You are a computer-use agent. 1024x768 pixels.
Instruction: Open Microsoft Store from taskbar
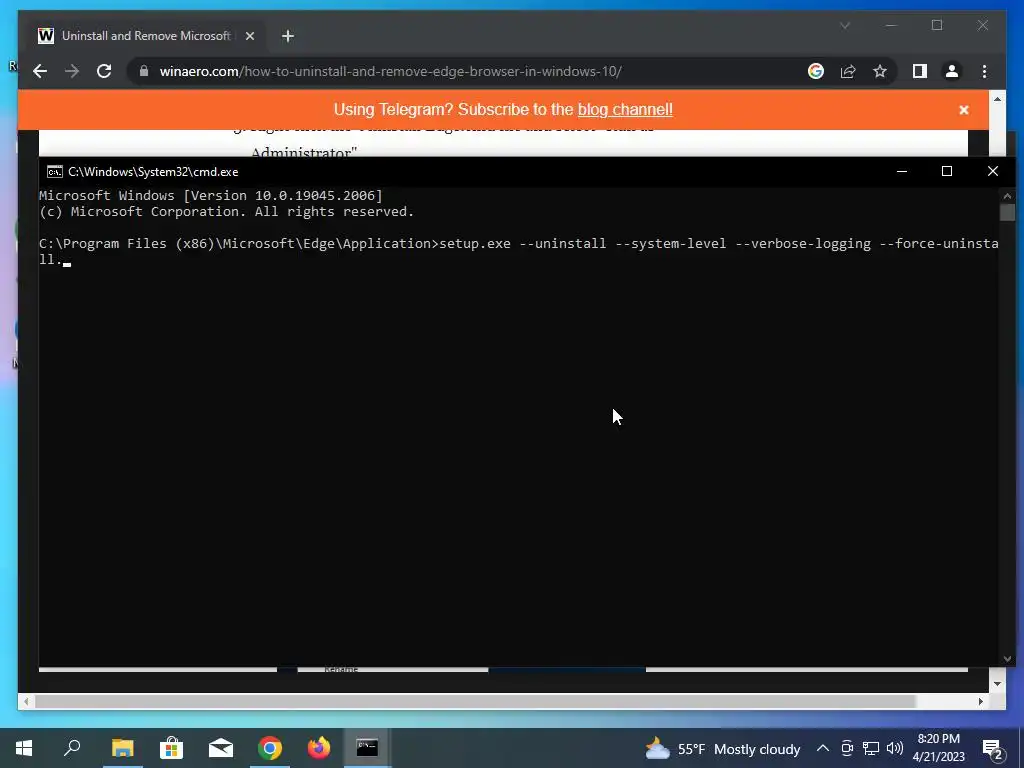click(x=172, y=748)
